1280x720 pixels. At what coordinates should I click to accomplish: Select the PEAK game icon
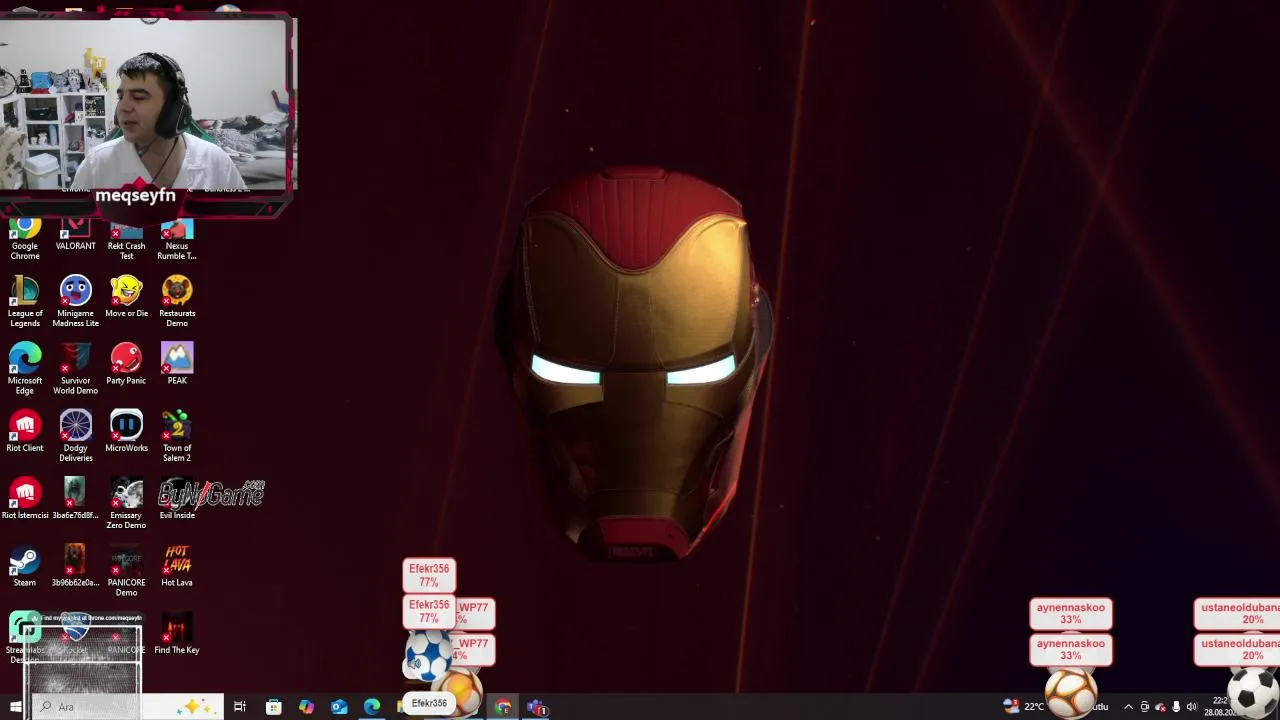(177, 364)
